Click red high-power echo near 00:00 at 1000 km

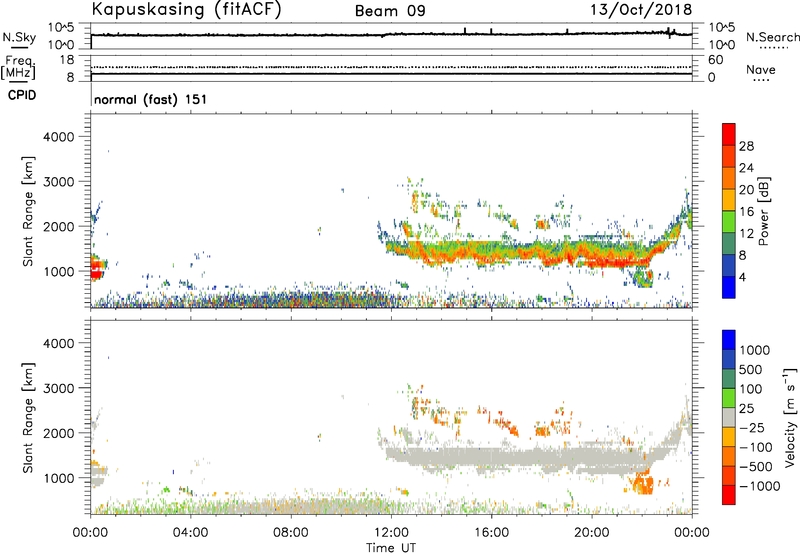coord(96,270)
